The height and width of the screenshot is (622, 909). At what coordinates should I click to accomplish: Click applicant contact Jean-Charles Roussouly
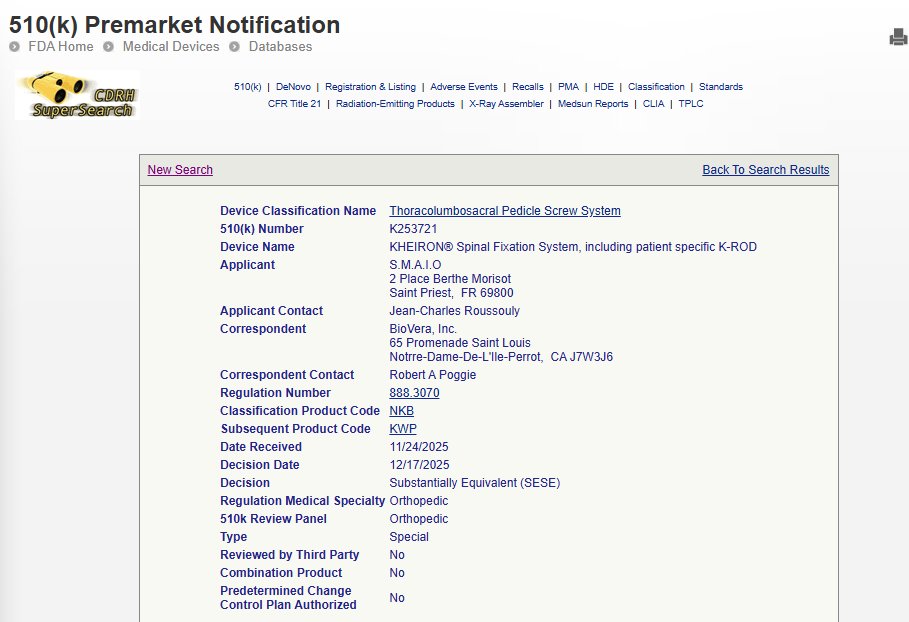(454, 311)
